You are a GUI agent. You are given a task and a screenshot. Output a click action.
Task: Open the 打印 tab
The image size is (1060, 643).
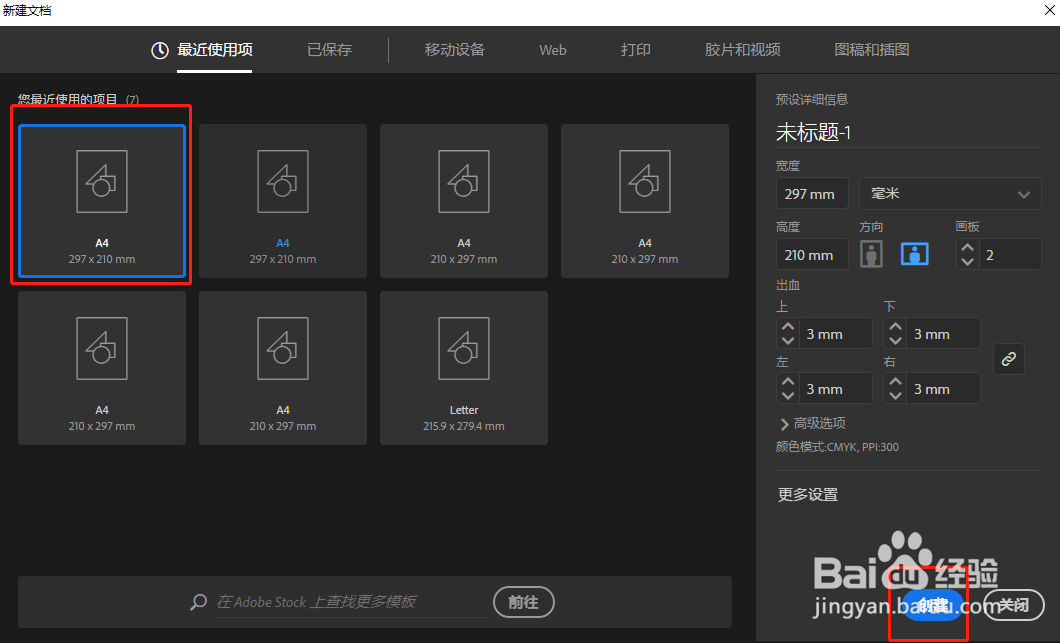pos(635,50)
